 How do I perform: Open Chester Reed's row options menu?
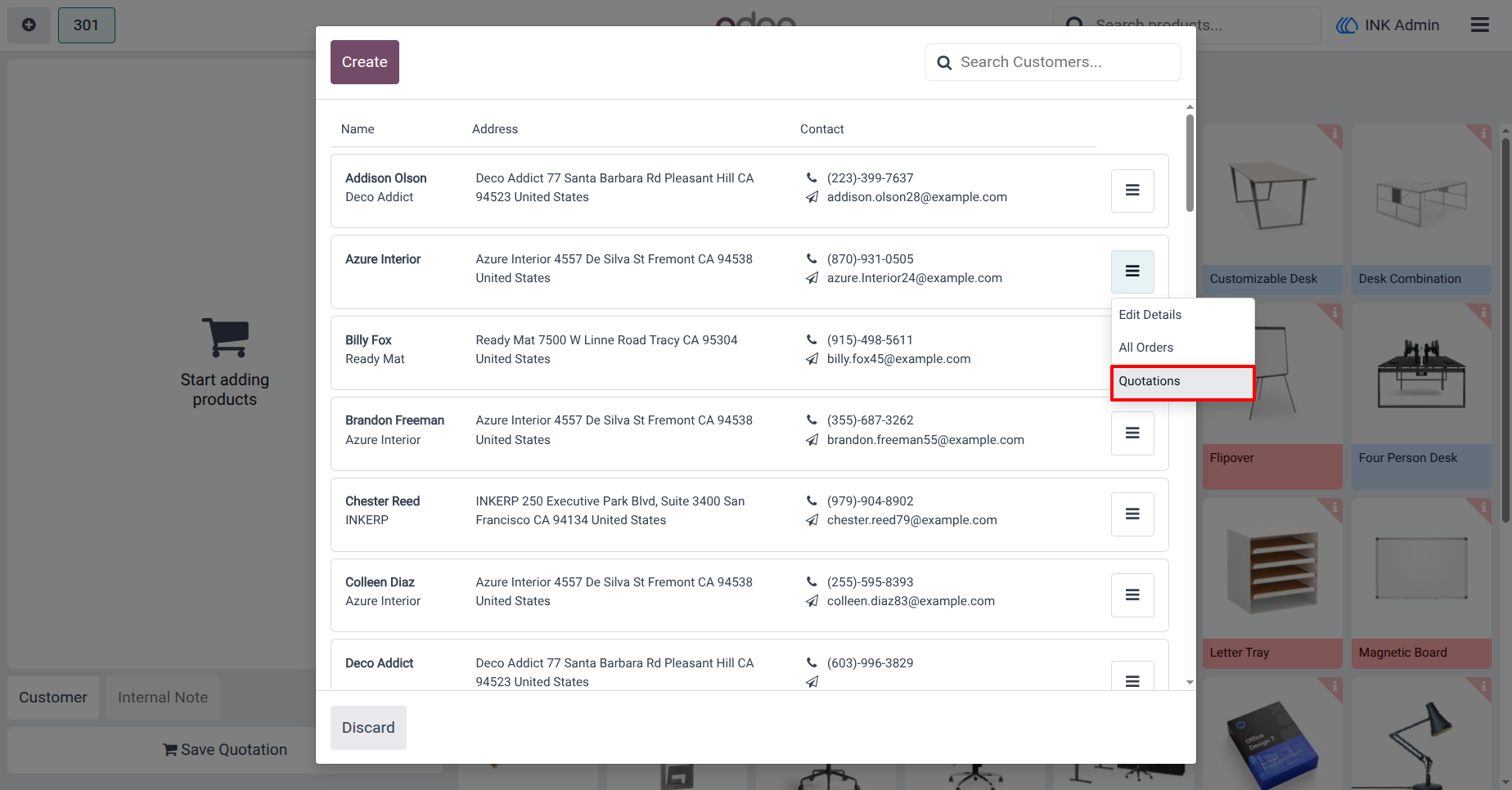pos(1132,514)
